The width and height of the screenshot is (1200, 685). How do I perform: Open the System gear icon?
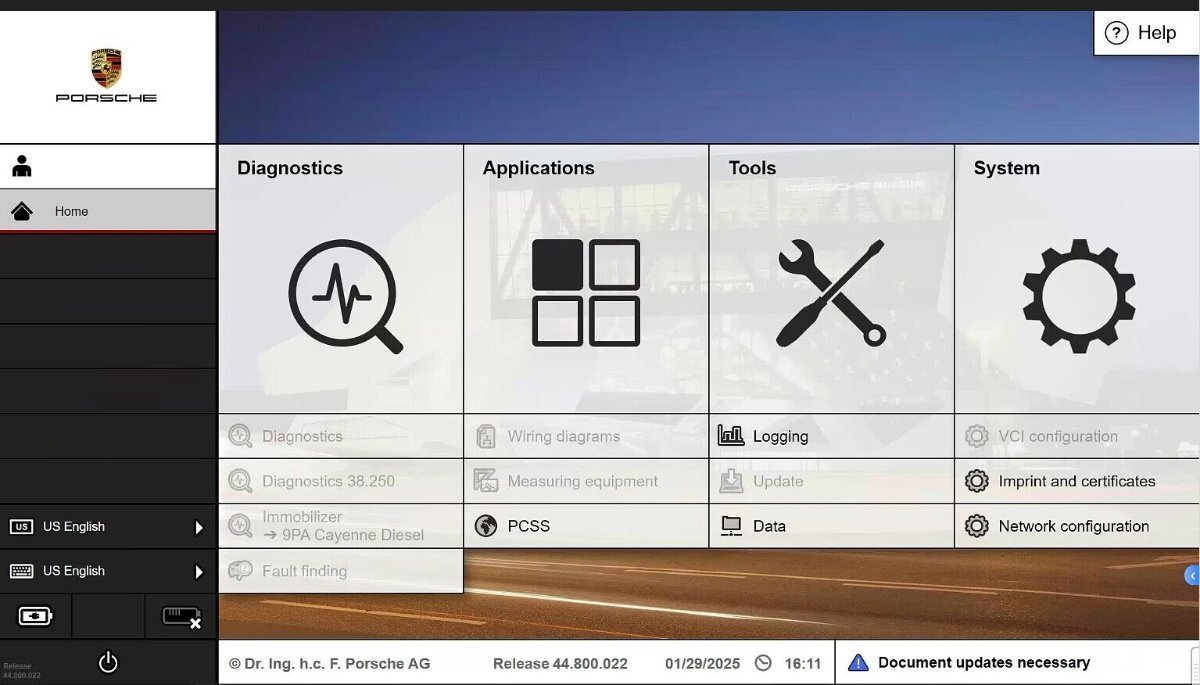[1078, 295]
